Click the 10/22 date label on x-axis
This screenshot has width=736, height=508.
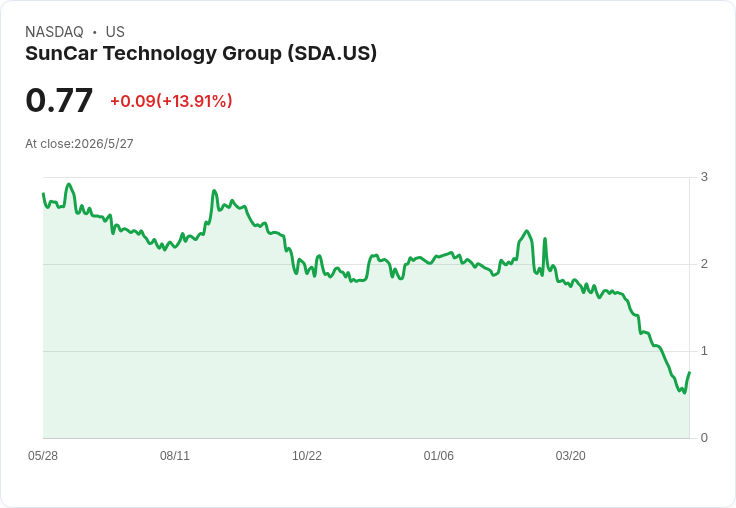(307, 456)
